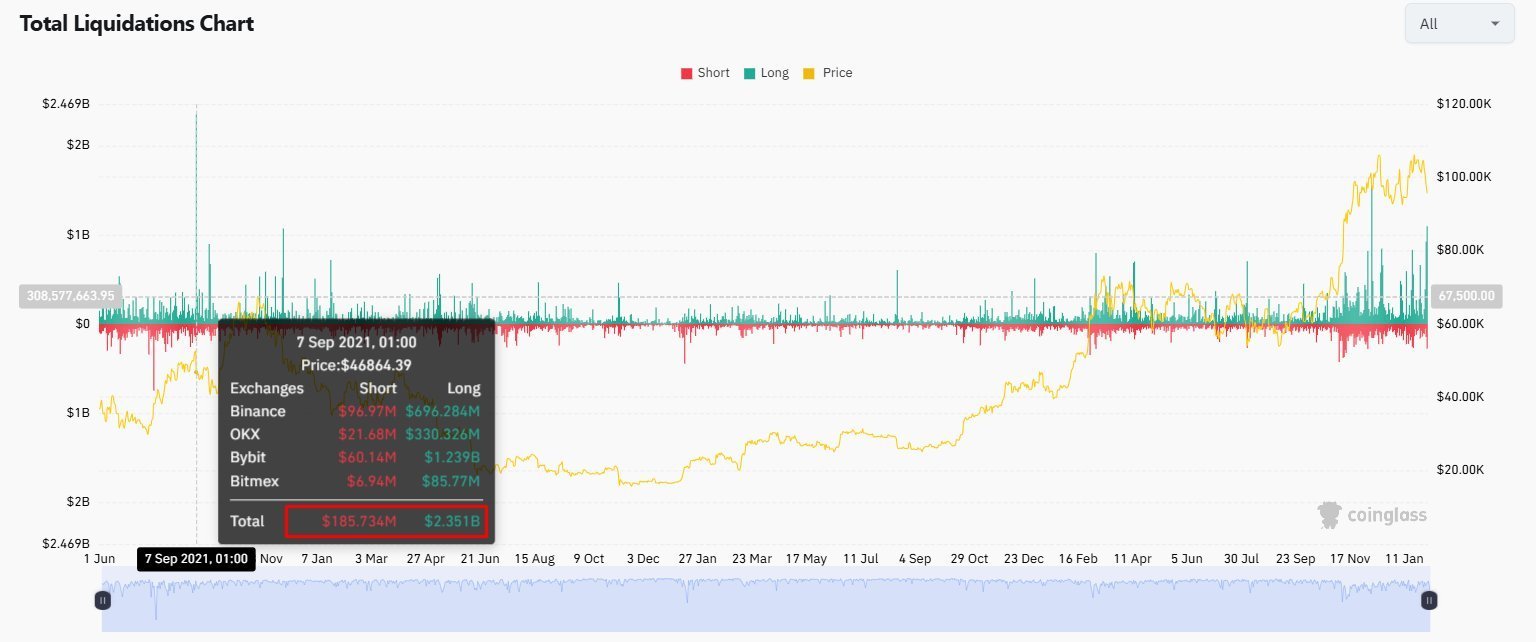Click the red Short legend color square

click(687, 73)
